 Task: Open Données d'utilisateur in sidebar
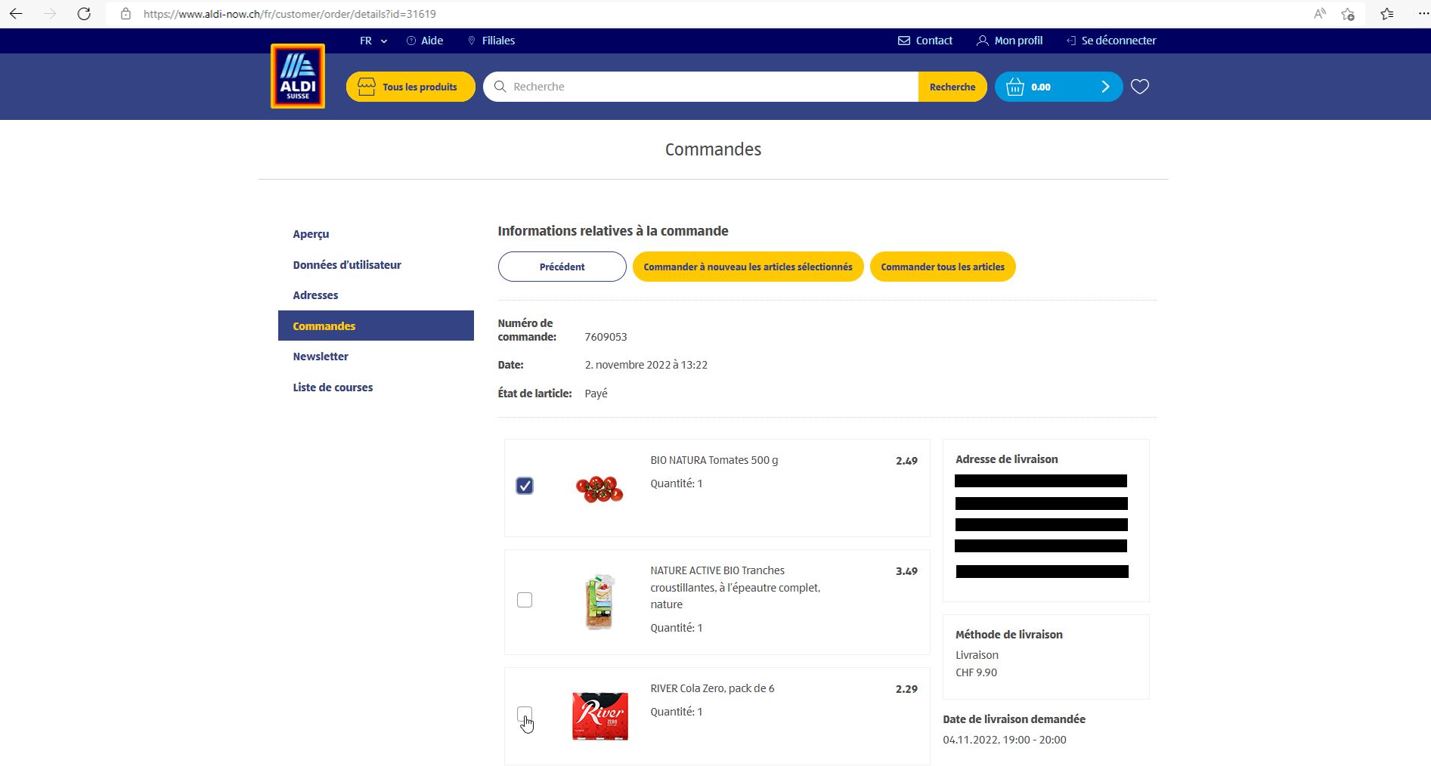347,265
